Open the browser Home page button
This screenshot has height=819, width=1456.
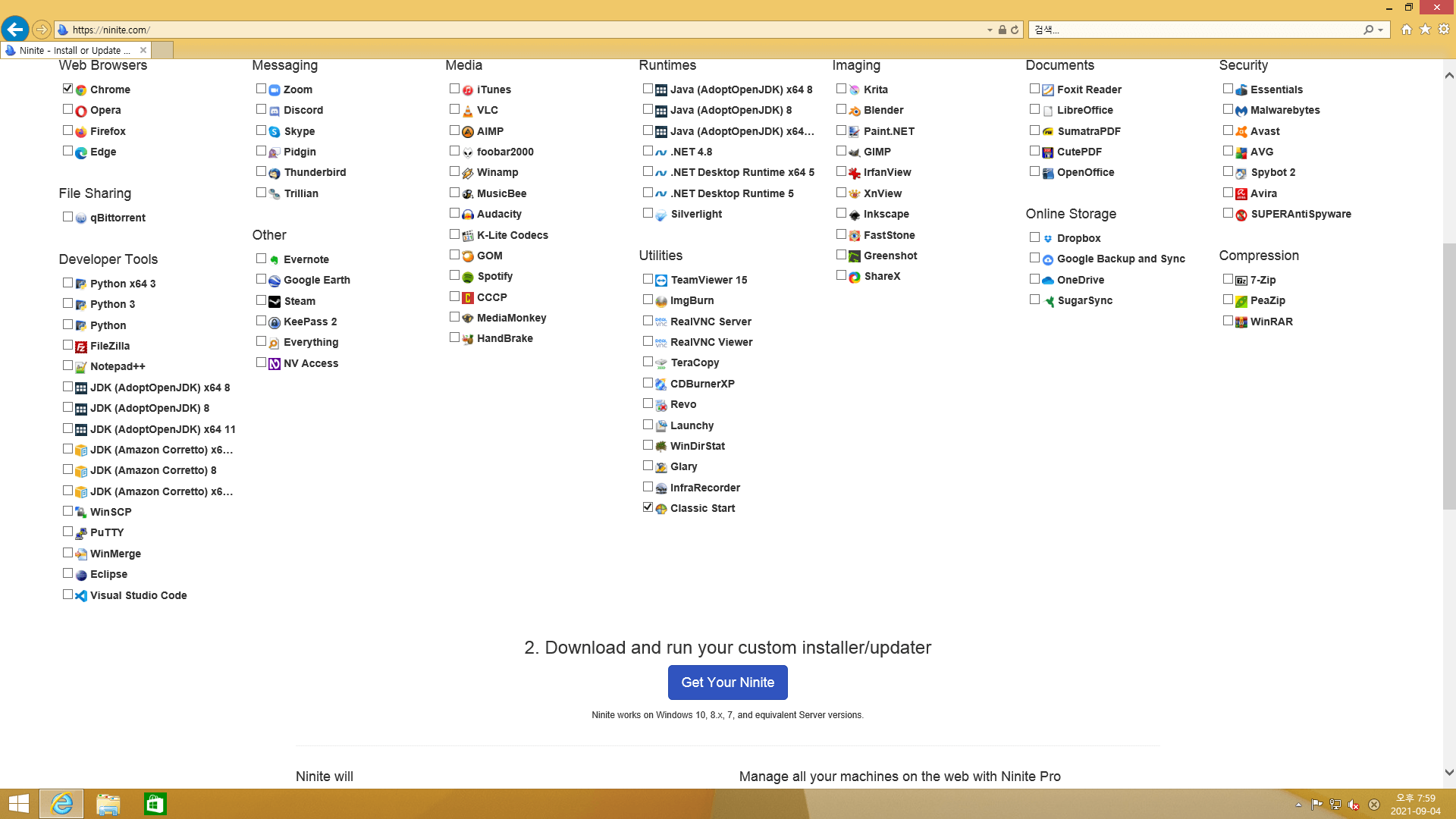tap(1407, 30)
